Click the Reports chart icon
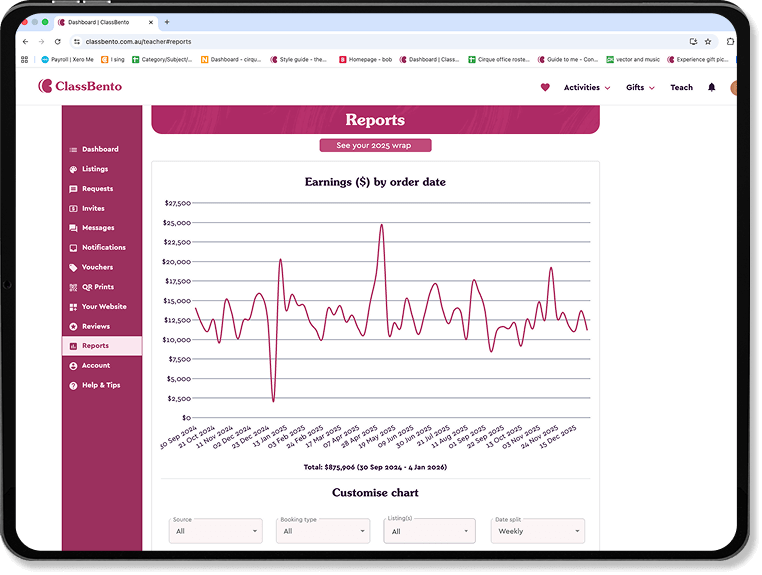Image resolution: width=762 pixels, height=575 pixels. [73, 346]
